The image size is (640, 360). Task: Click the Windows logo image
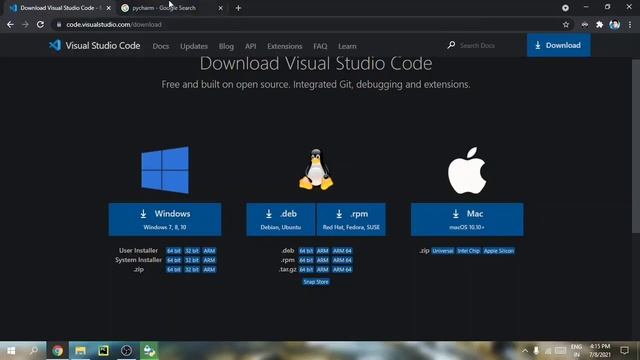(x=165, y=170)
